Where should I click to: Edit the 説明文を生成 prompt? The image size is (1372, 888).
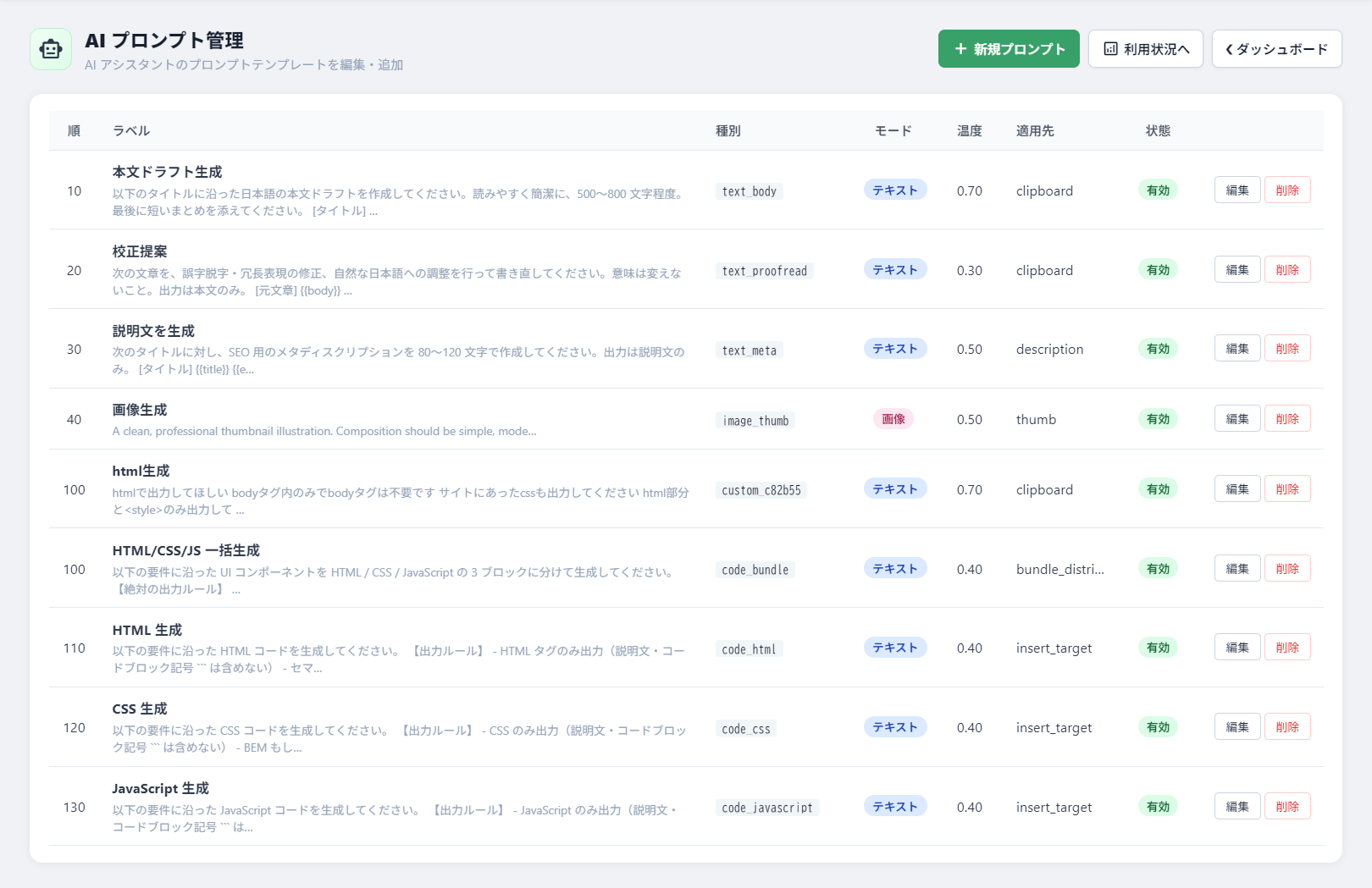click(1237, 349)
